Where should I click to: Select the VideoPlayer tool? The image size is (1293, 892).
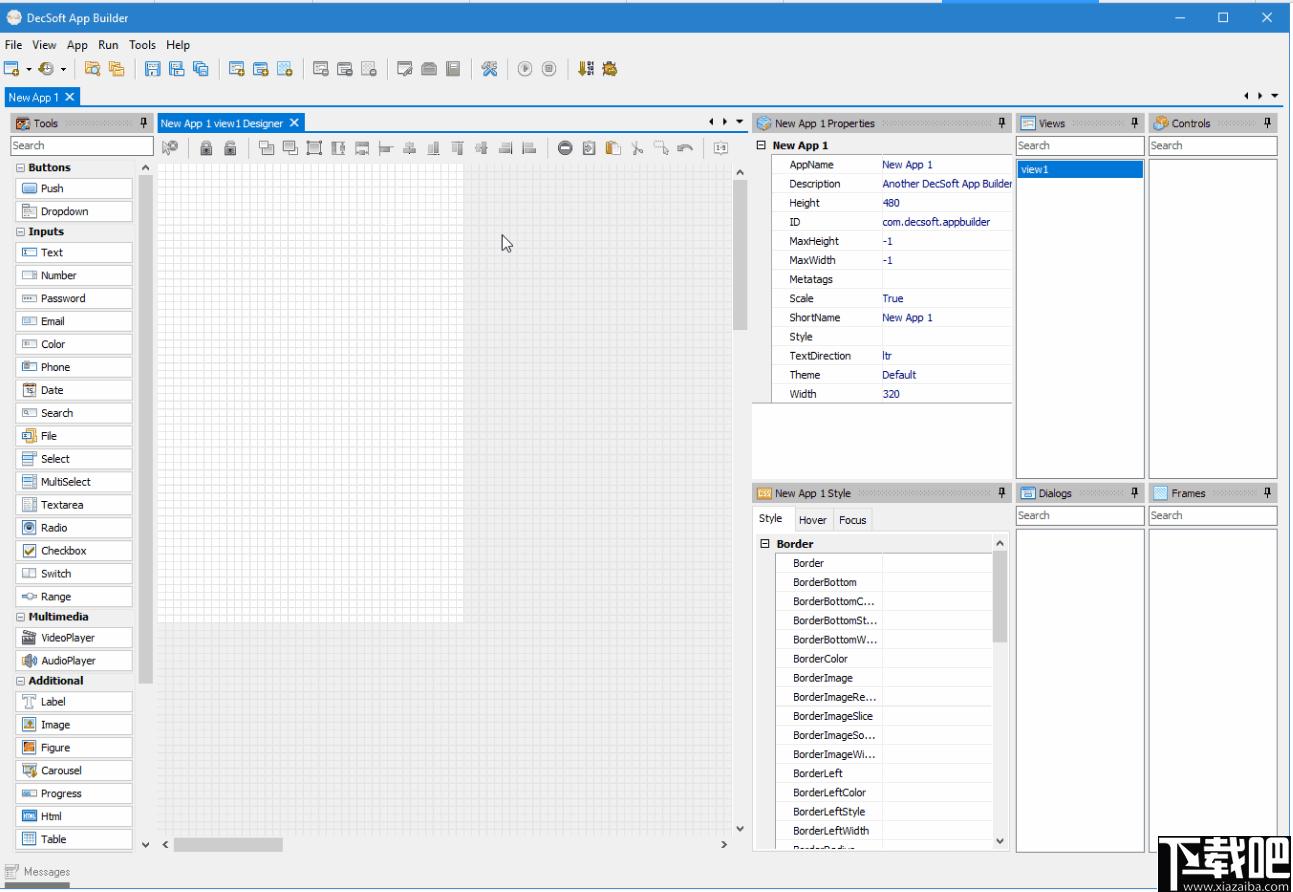(74, 638)
